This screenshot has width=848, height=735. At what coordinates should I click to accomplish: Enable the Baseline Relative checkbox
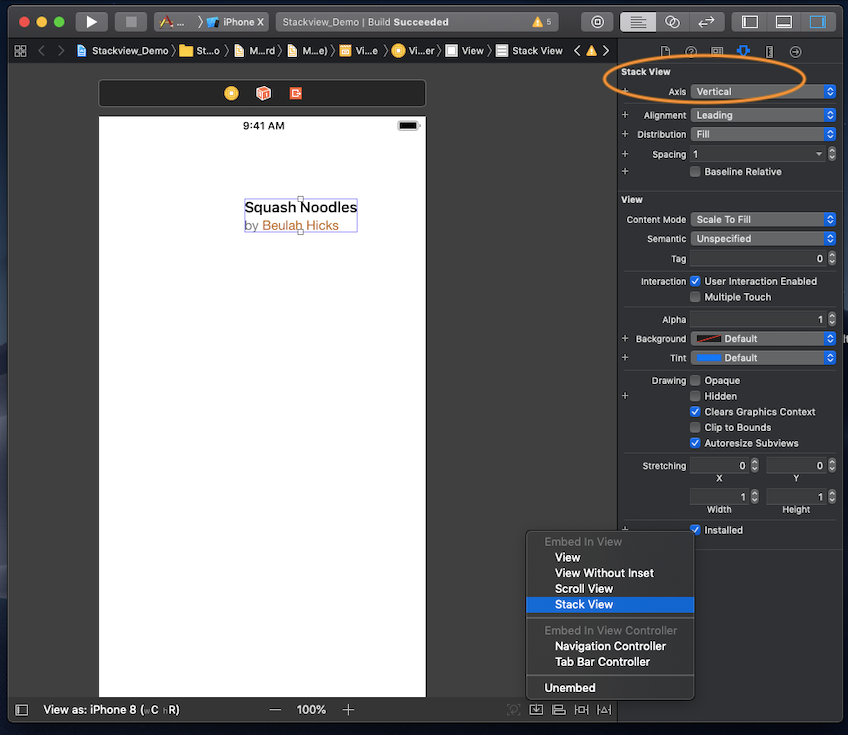click(x=694, y=171)
